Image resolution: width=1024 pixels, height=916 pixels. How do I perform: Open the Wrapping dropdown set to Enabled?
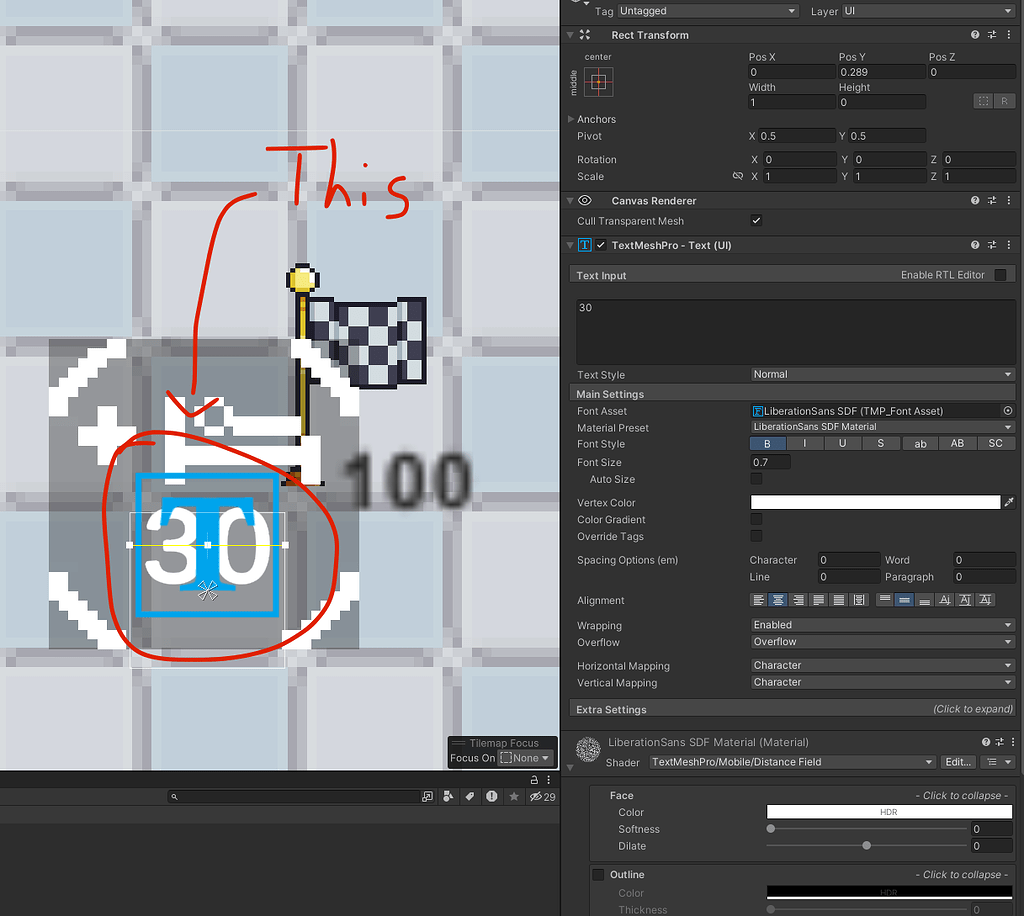[880, 623]
